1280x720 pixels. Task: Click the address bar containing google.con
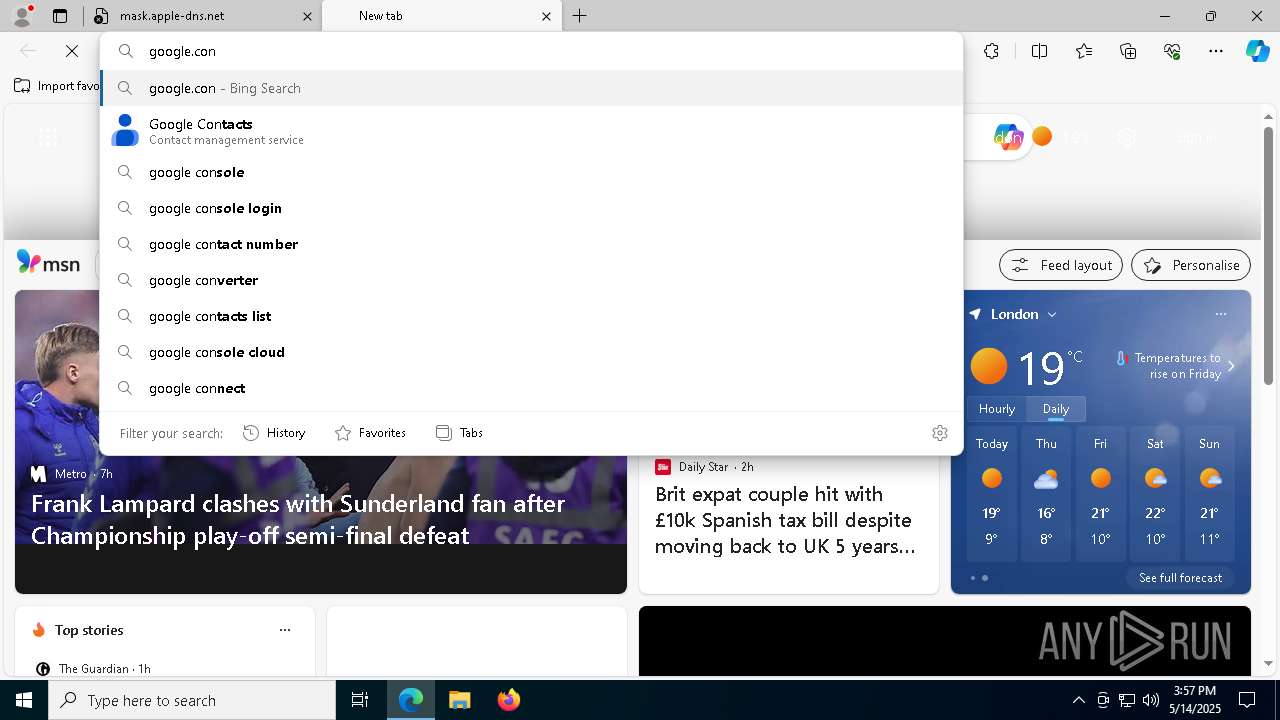pos(532,51)
